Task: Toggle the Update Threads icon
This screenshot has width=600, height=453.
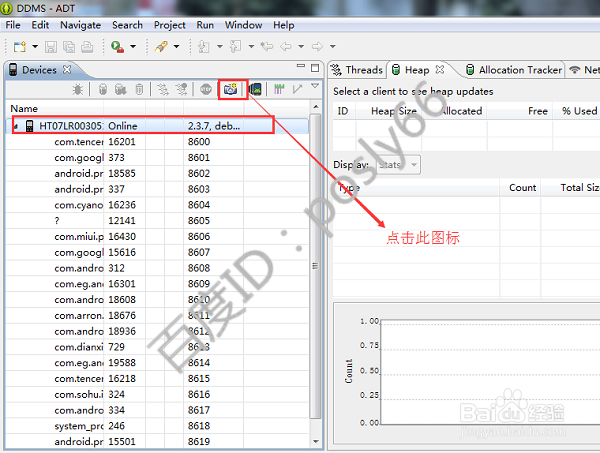Action: pos(163,90)
